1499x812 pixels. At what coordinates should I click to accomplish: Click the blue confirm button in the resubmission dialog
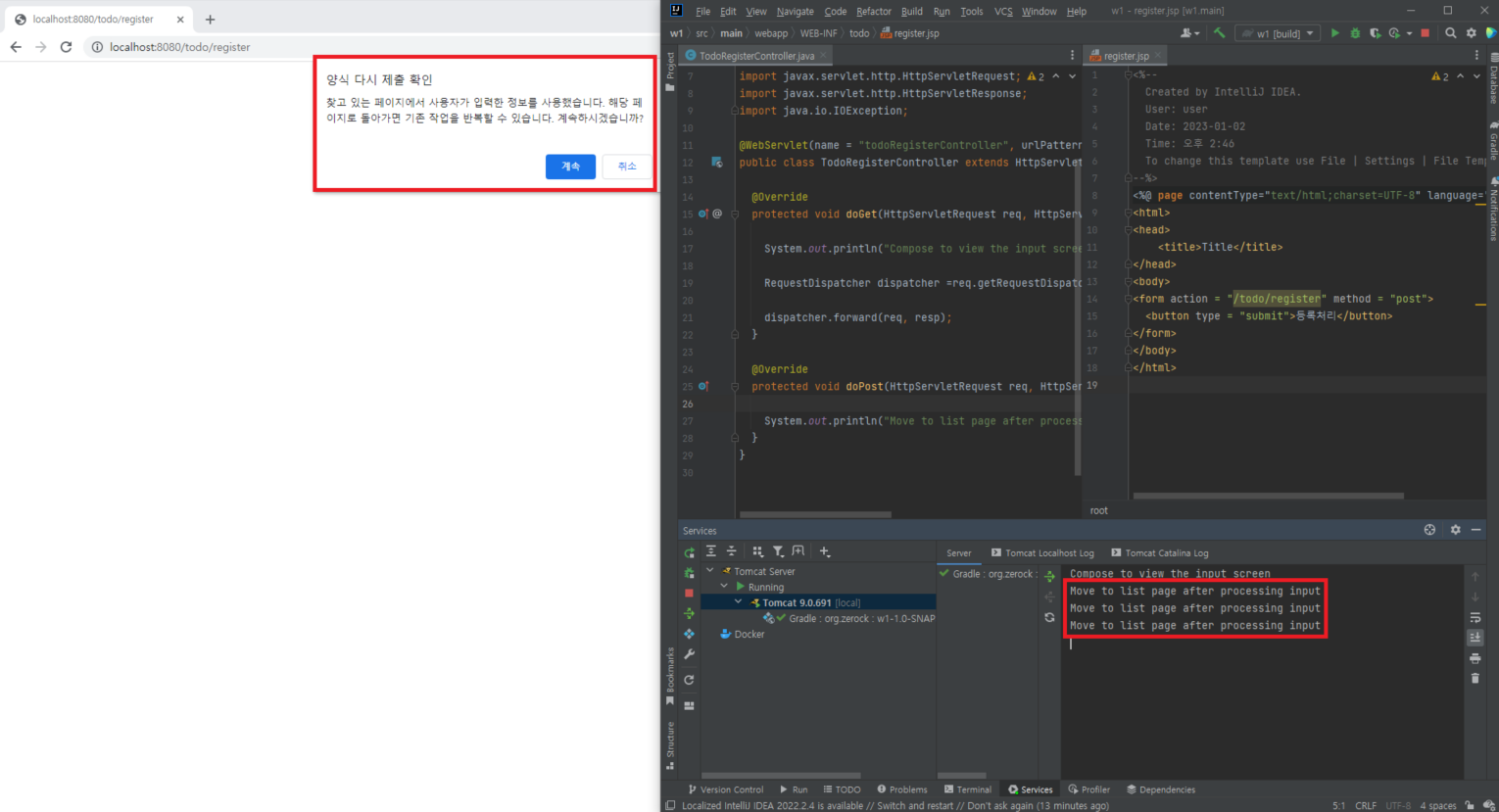click(x=570, y=167)
